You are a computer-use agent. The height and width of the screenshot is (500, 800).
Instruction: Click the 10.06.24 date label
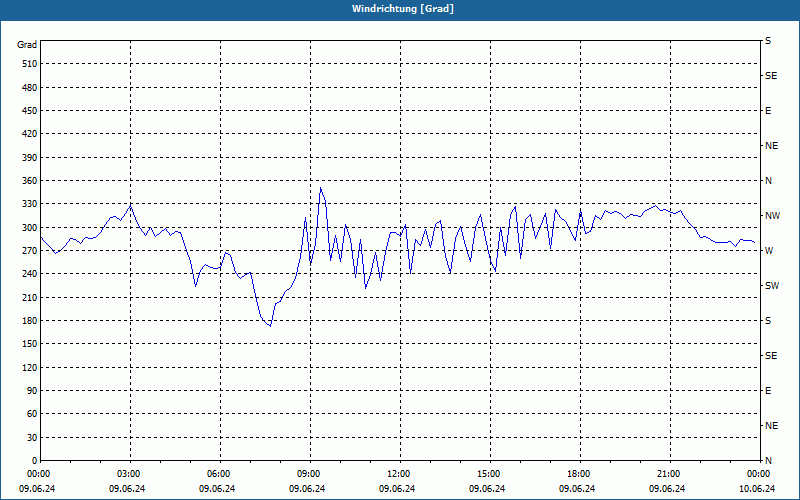pyautogui.click(x=757, y=489)
